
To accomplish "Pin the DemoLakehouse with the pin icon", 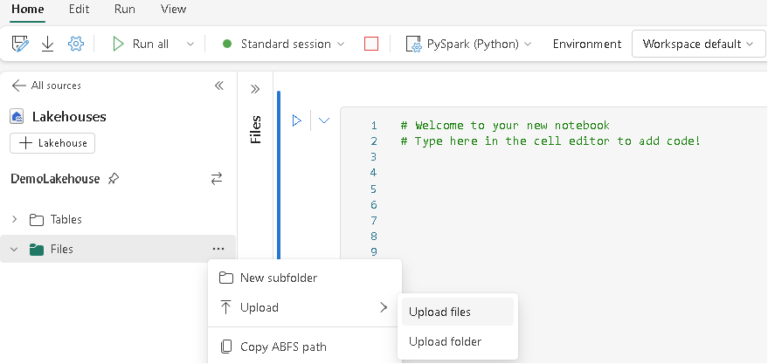I will point(113,179).
